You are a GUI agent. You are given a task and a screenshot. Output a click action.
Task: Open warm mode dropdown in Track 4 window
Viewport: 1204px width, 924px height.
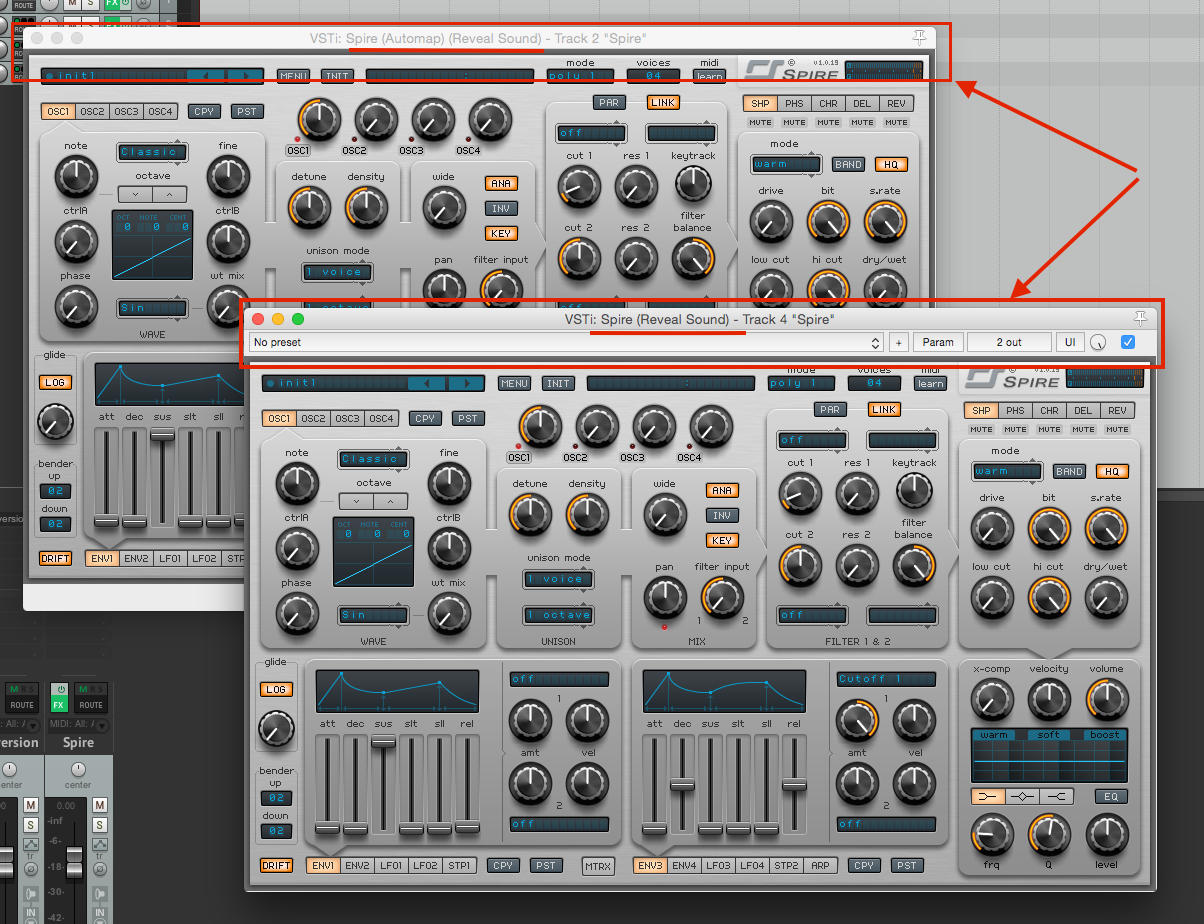[1007, 471]
